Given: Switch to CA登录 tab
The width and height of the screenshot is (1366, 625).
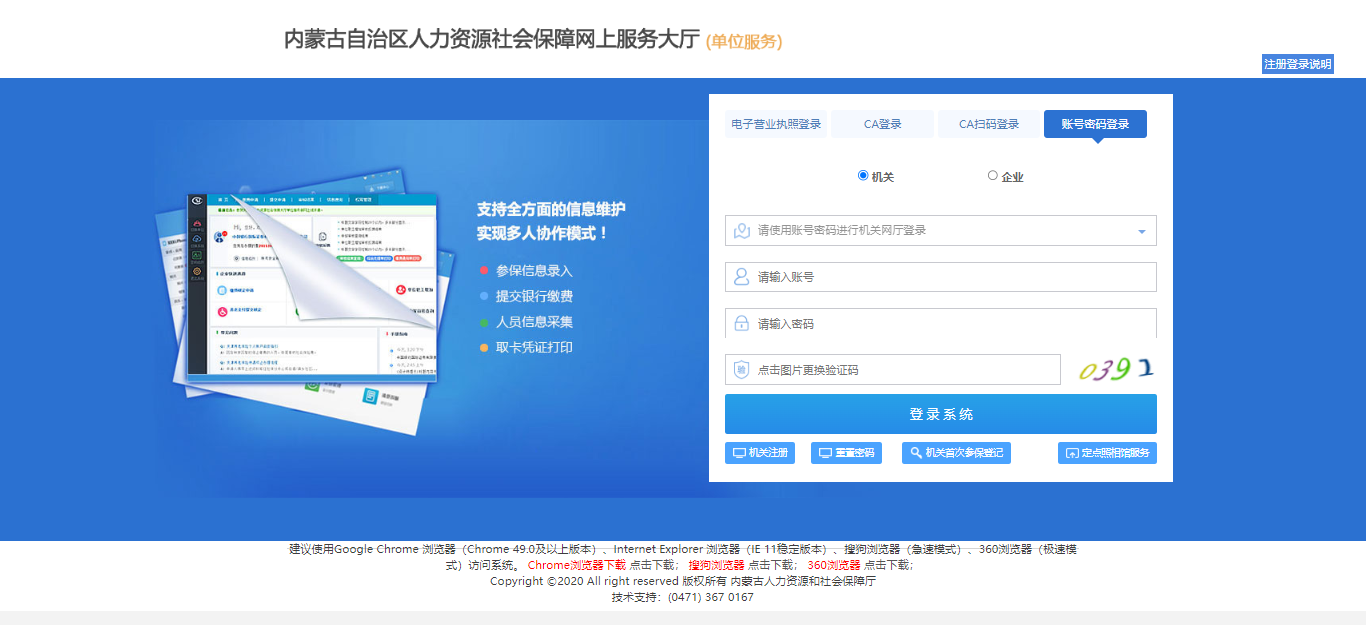Looking at the screenshot, I should [x=882, y=124].
